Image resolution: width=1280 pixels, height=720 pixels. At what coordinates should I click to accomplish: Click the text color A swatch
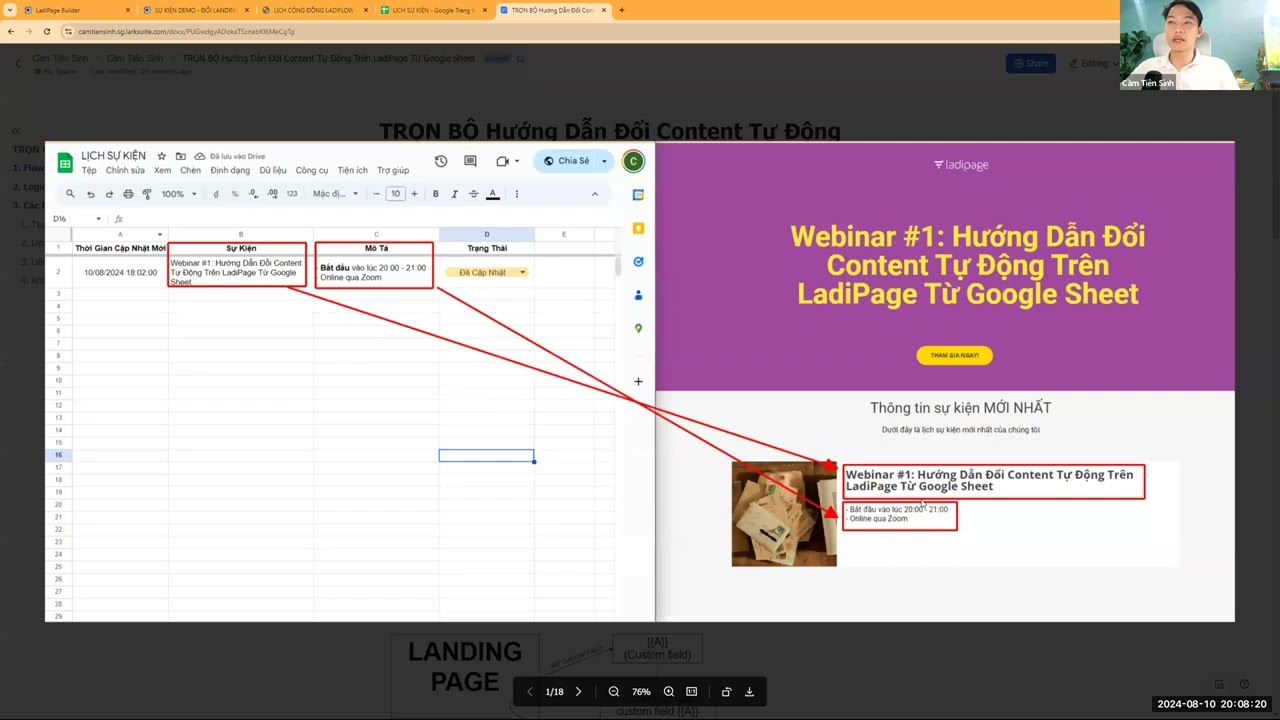point(493,194)
